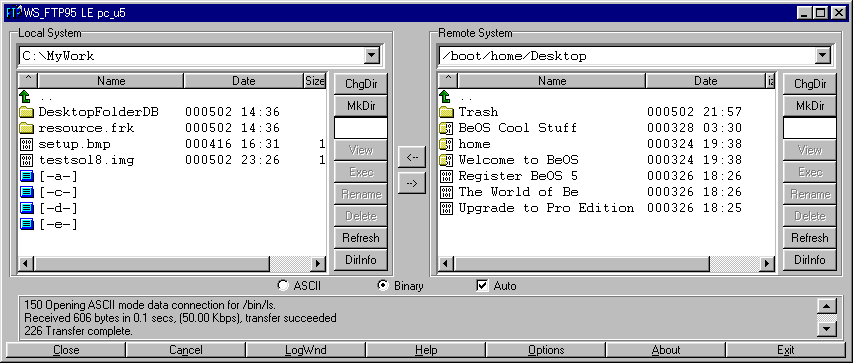This screenshot has width=853, height=363.
Task: Open the Options bottom menu
Action: coord(546,349)
